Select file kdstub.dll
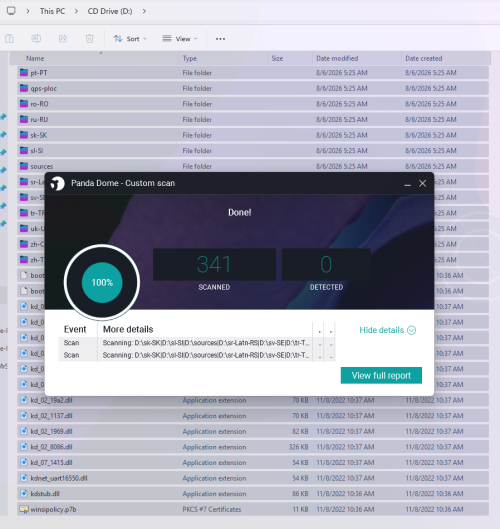Viewport: 500px width, 529px height. coord(253,494)
